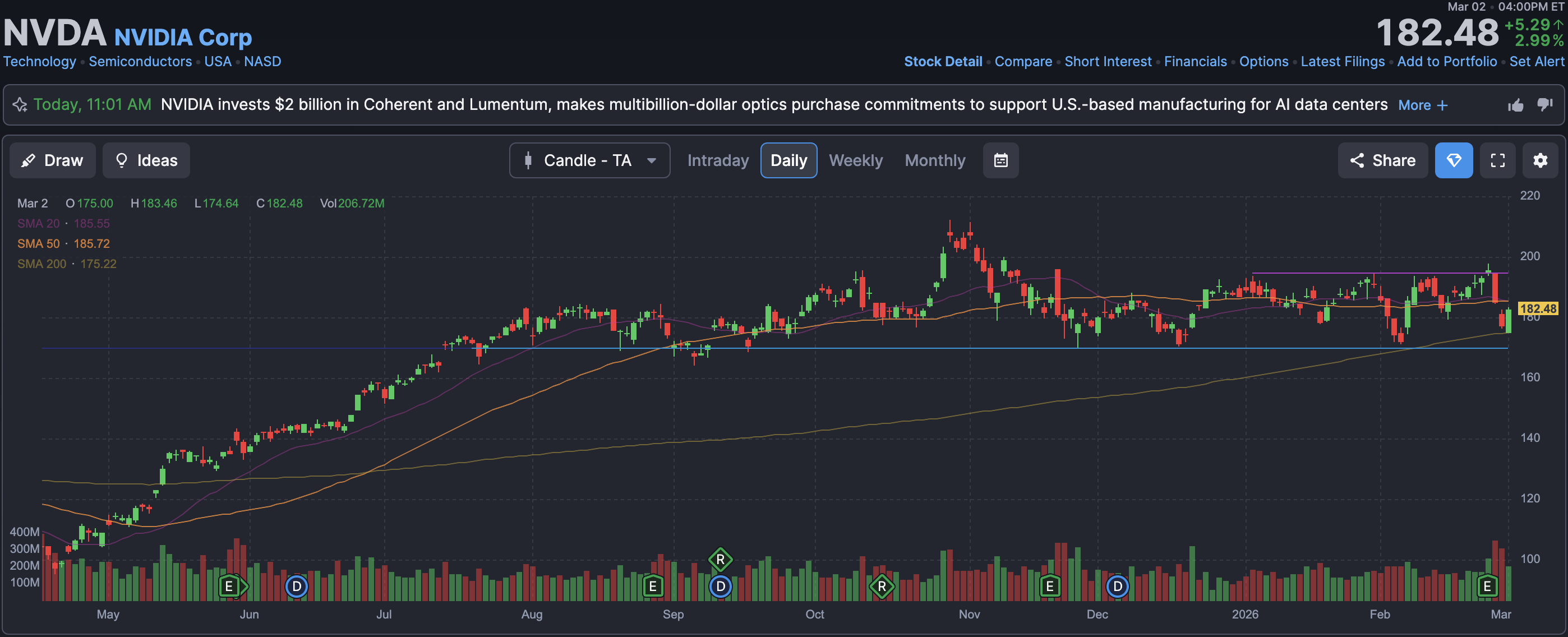Switch to Weekly timeframe tab
Screen dimensions: 1568x637
[855, 160]
